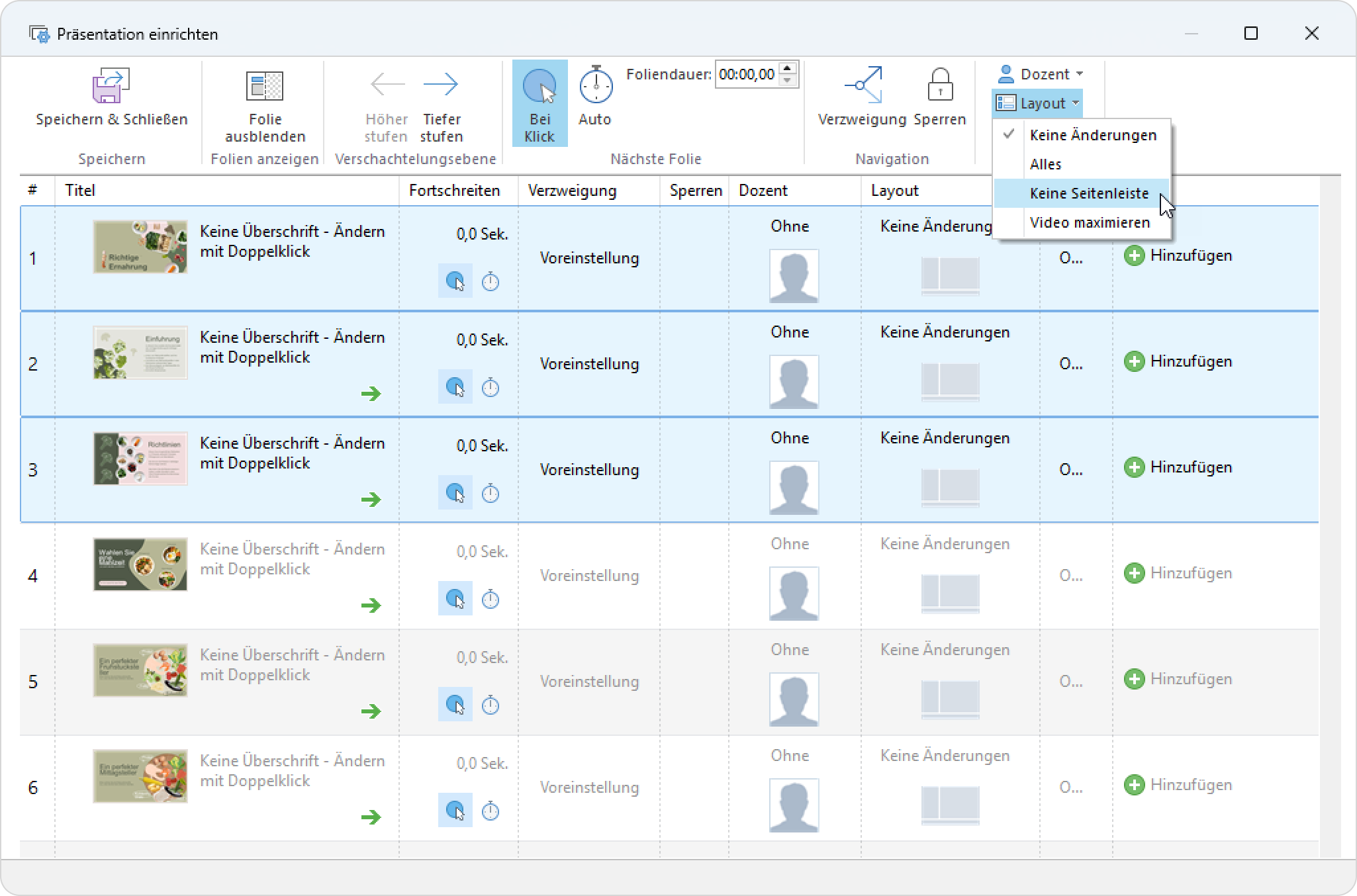Open the Voreinstellung branching option for slide 1
The width and height of the screenshot is (1357, 896).
589,258
